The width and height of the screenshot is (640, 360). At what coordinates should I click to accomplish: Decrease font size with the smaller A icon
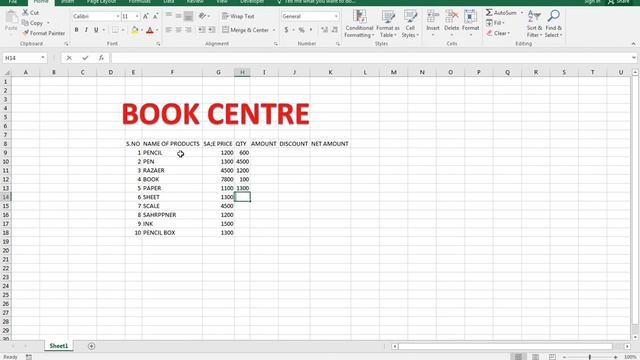click(156, 16)
